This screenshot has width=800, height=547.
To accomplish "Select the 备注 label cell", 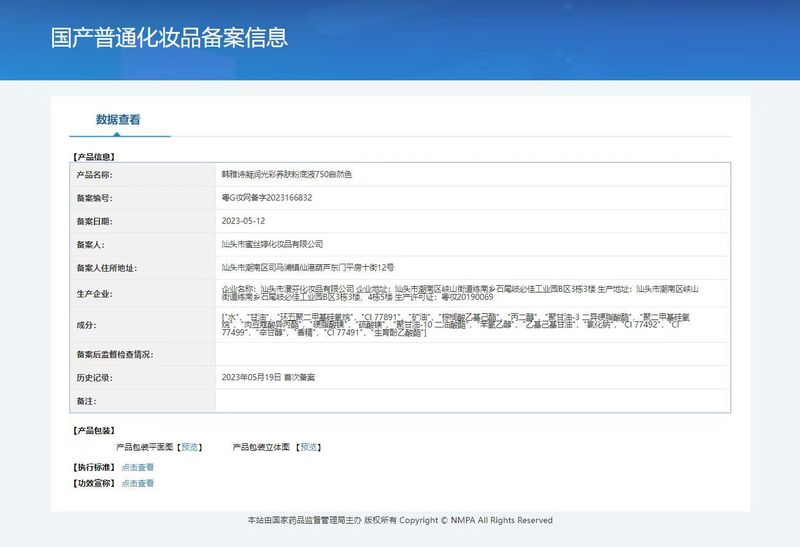I will tap(143, 401).
